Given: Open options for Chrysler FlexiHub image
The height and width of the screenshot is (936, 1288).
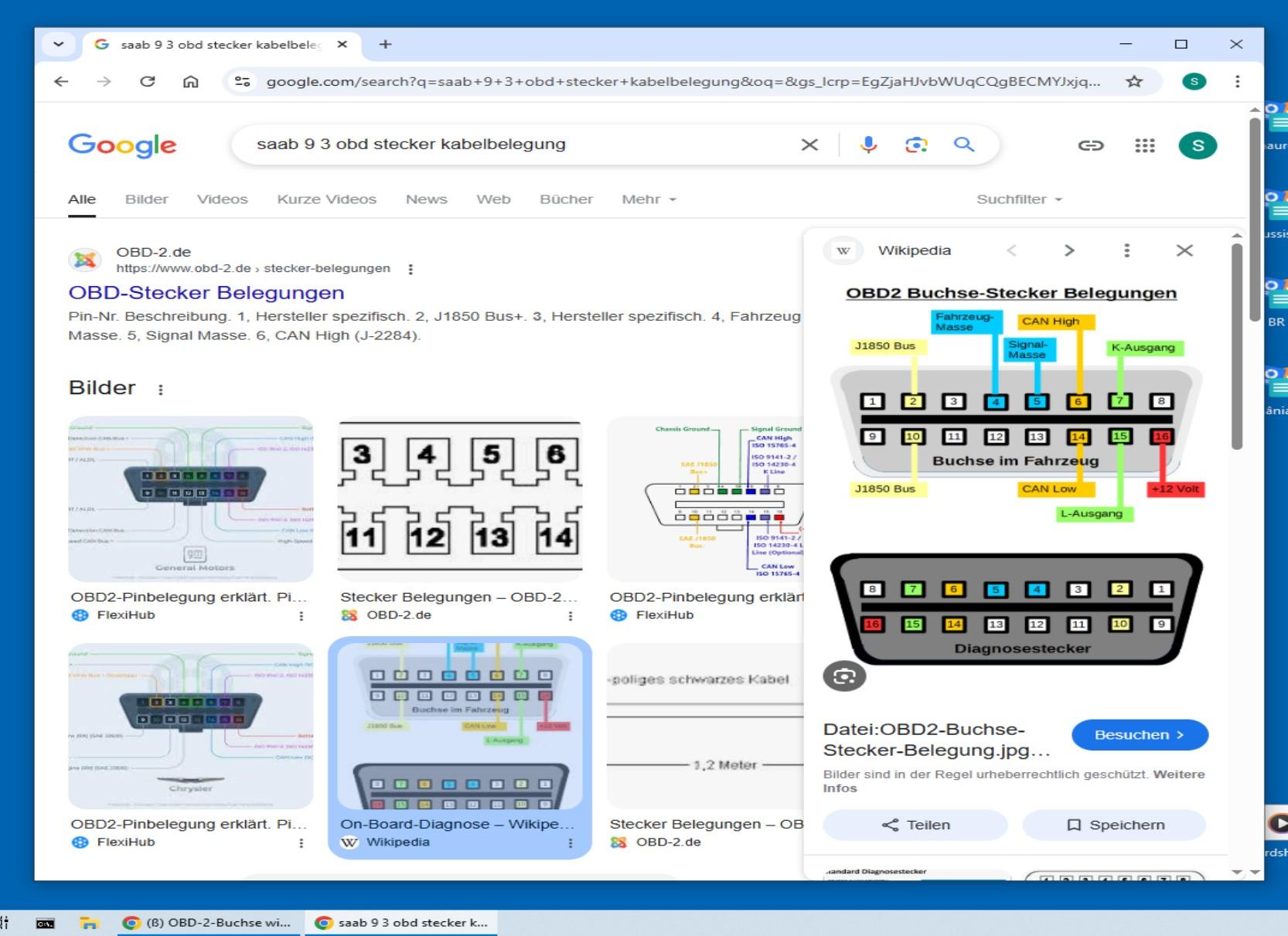Looking at the screenshot, I should point(301,843).
